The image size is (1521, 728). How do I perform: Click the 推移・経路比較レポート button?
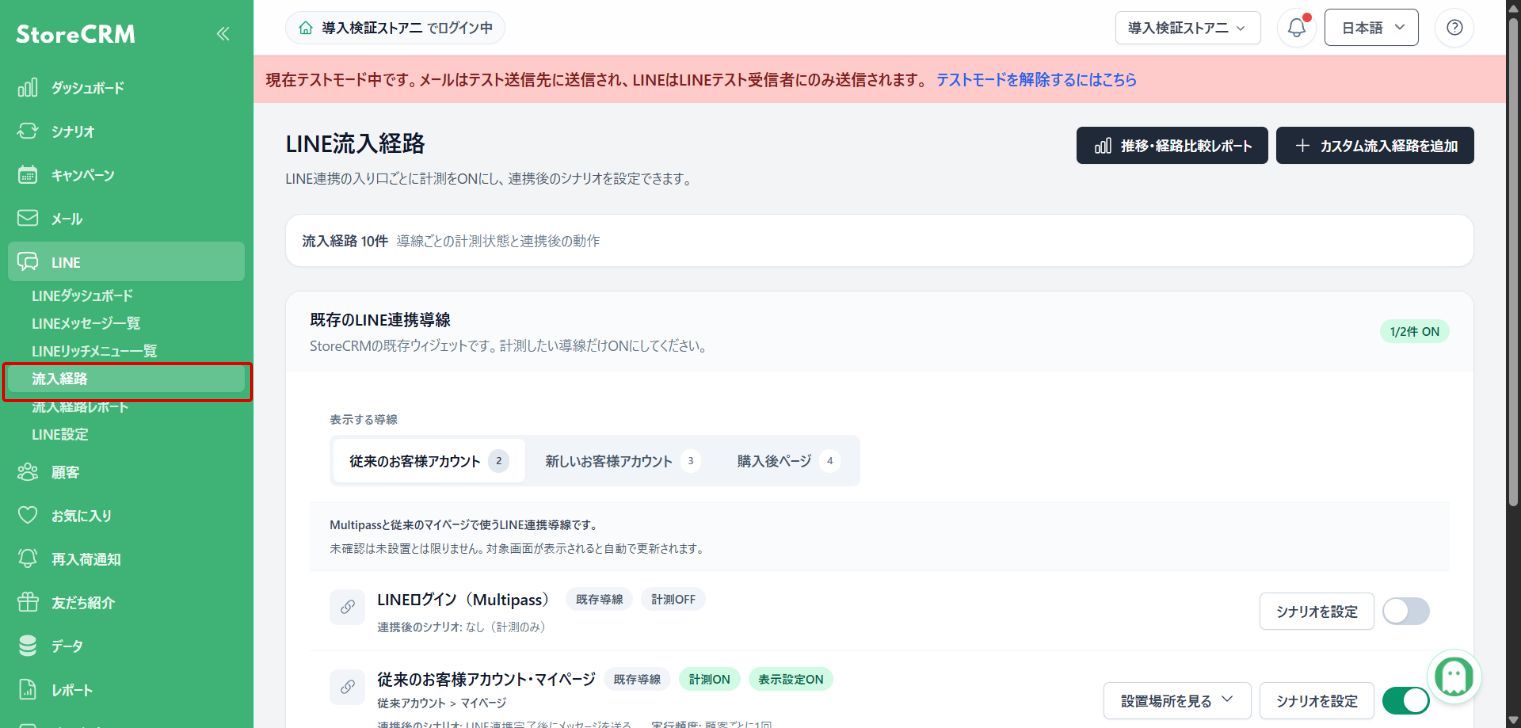click(1172, 145)
